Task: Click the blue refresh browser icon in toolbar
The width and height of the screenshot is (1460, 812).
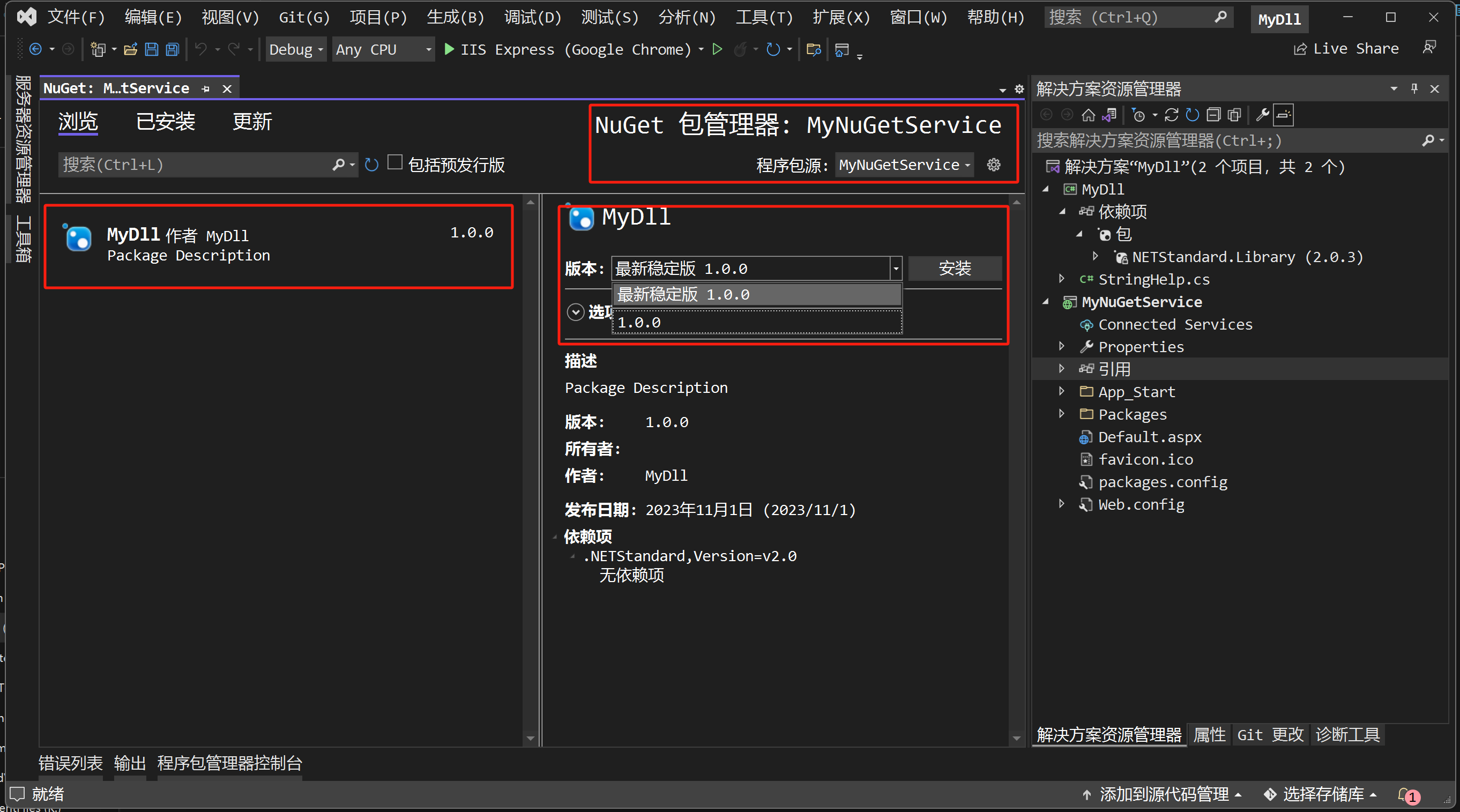Action: [x=773, y=49]
